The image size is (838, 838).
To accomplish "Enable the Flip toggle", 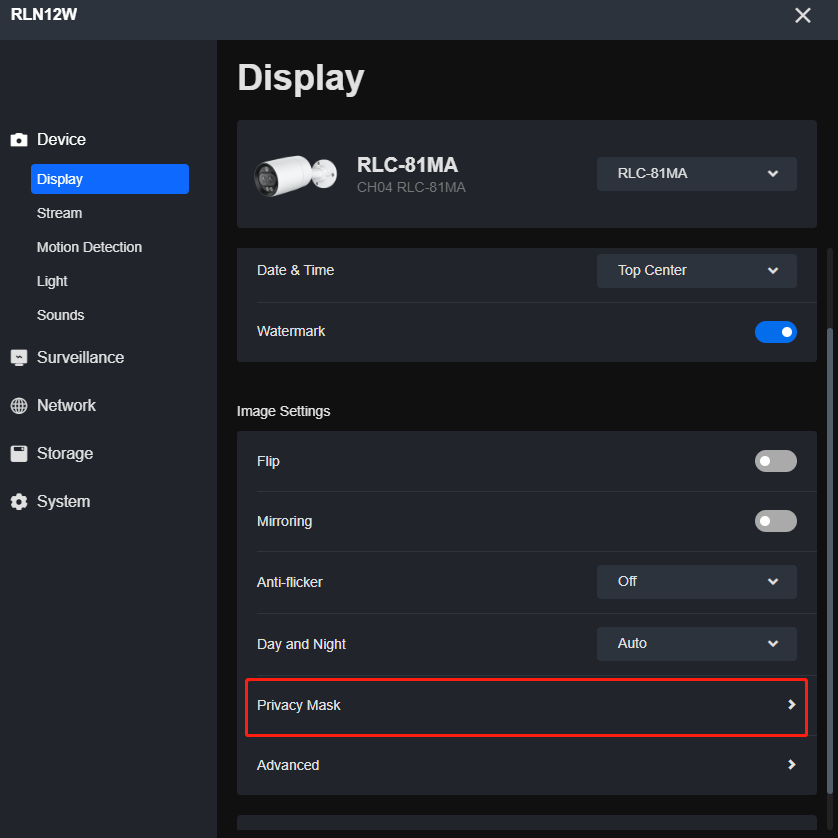I will tap(775, 461).
